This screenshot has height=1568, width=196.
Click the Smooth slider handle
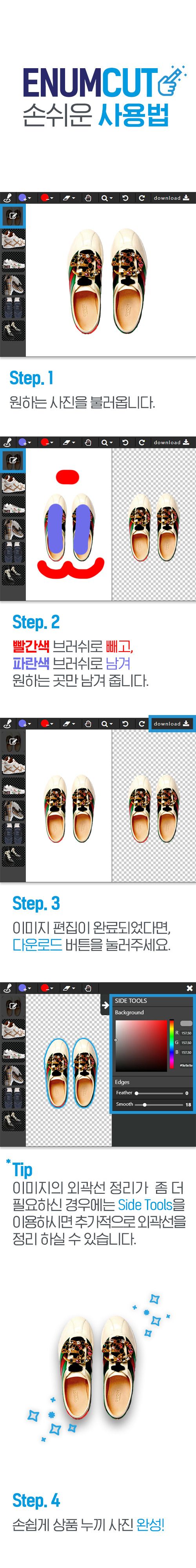pyautogui.click(x=144, y=1104)
